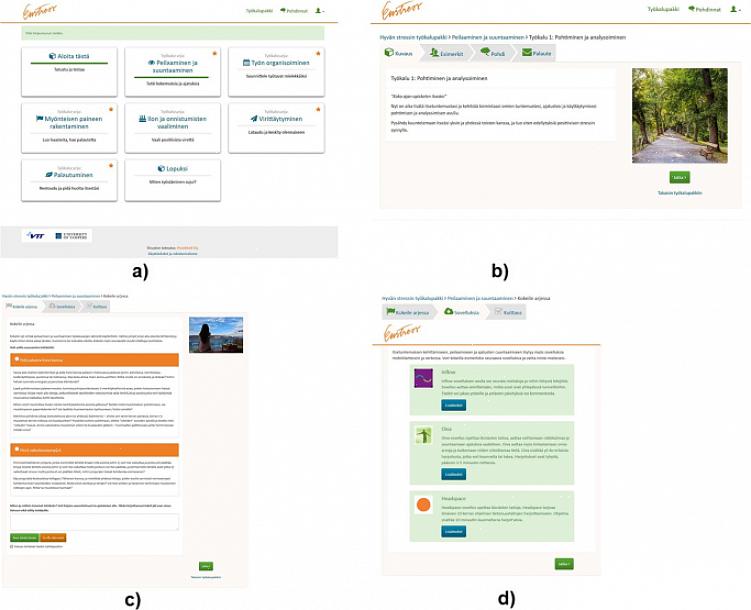Screen dimensions: 751x610
Task: Click the VTT logo in the footer
Action: (x=38, y=236)
